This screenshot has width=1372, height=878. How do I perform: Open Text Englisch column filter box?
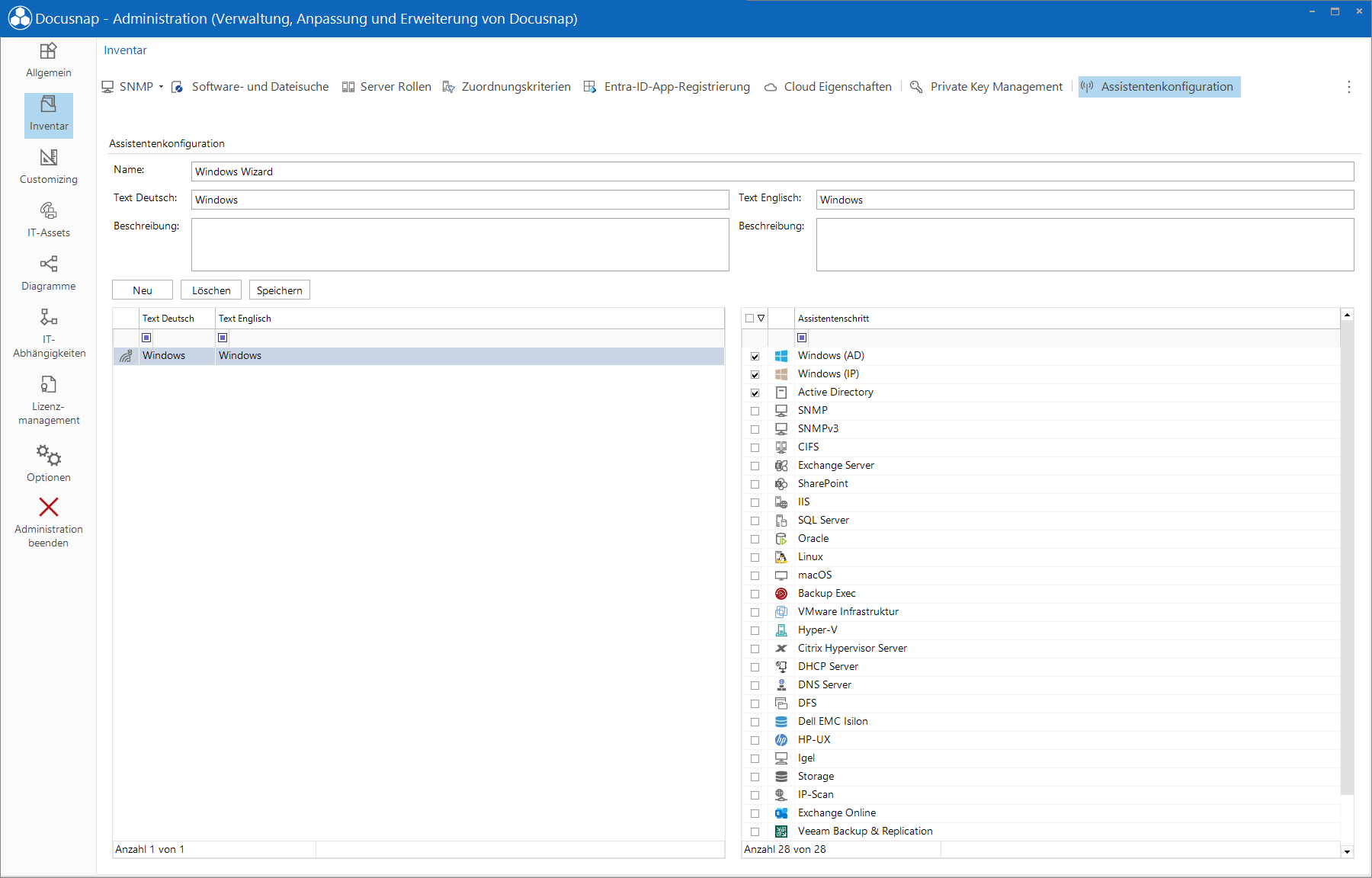(x=223, y=338)
